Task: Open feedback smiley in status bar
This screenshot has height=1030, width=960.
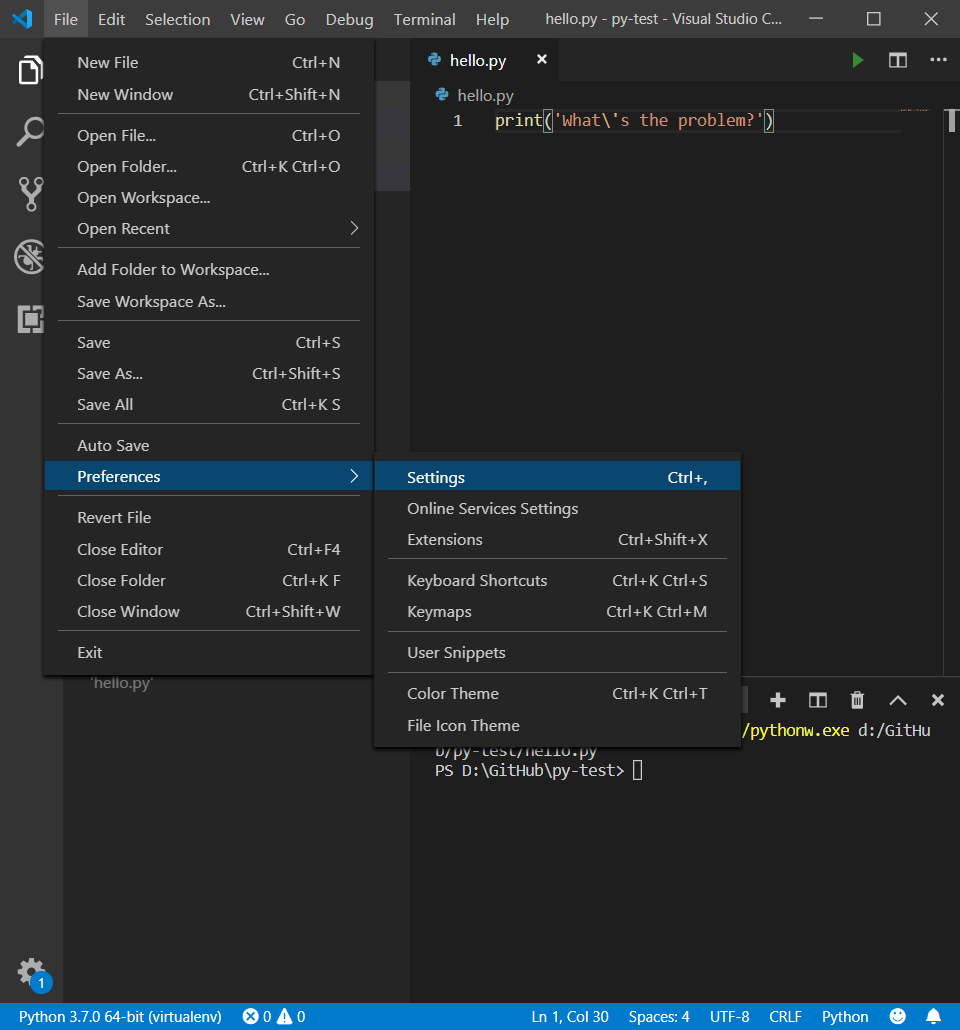Action: [898, 1016]
